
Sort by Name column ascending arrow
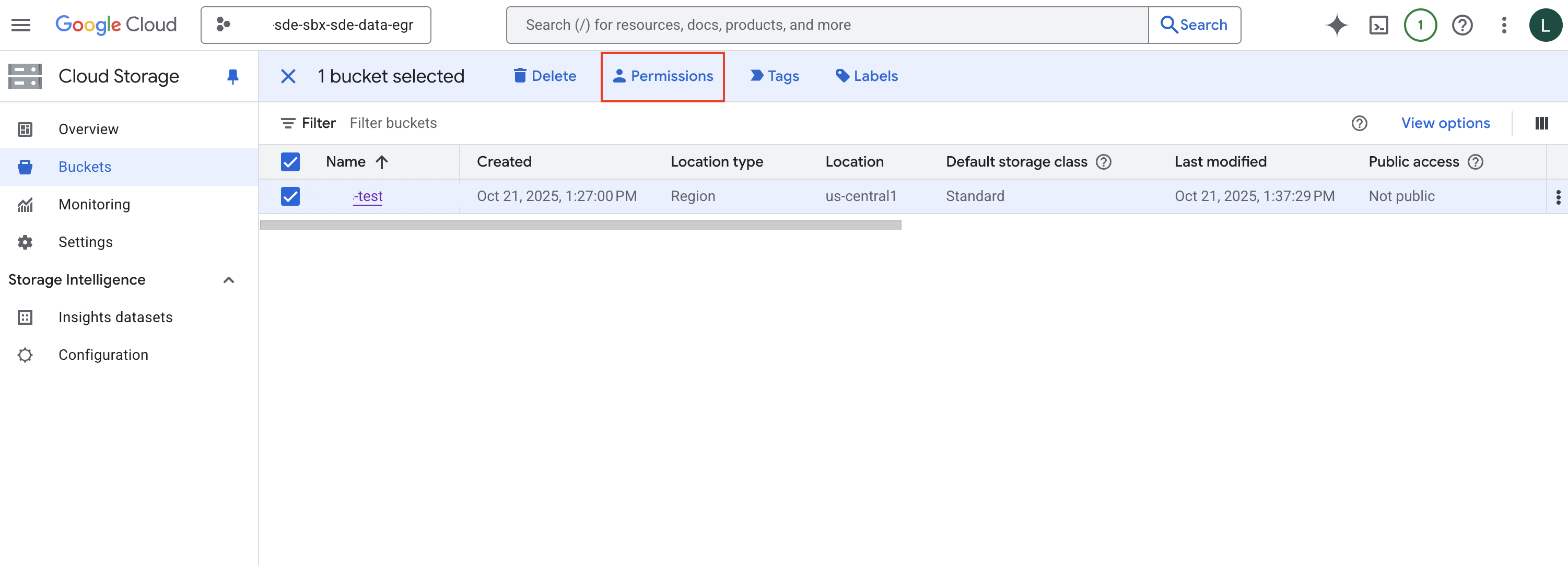[x=382, y=162]
